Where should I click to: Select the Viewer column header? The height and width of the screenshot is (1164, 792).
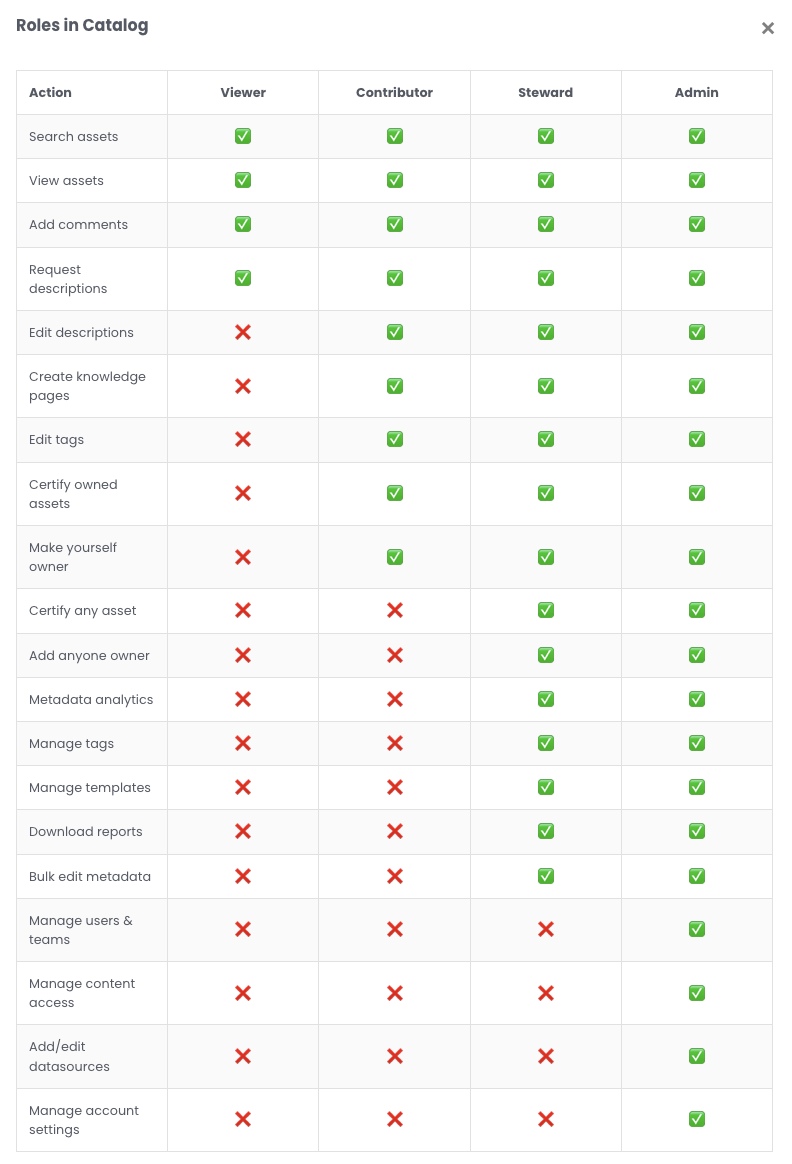[x=243, y=92]
